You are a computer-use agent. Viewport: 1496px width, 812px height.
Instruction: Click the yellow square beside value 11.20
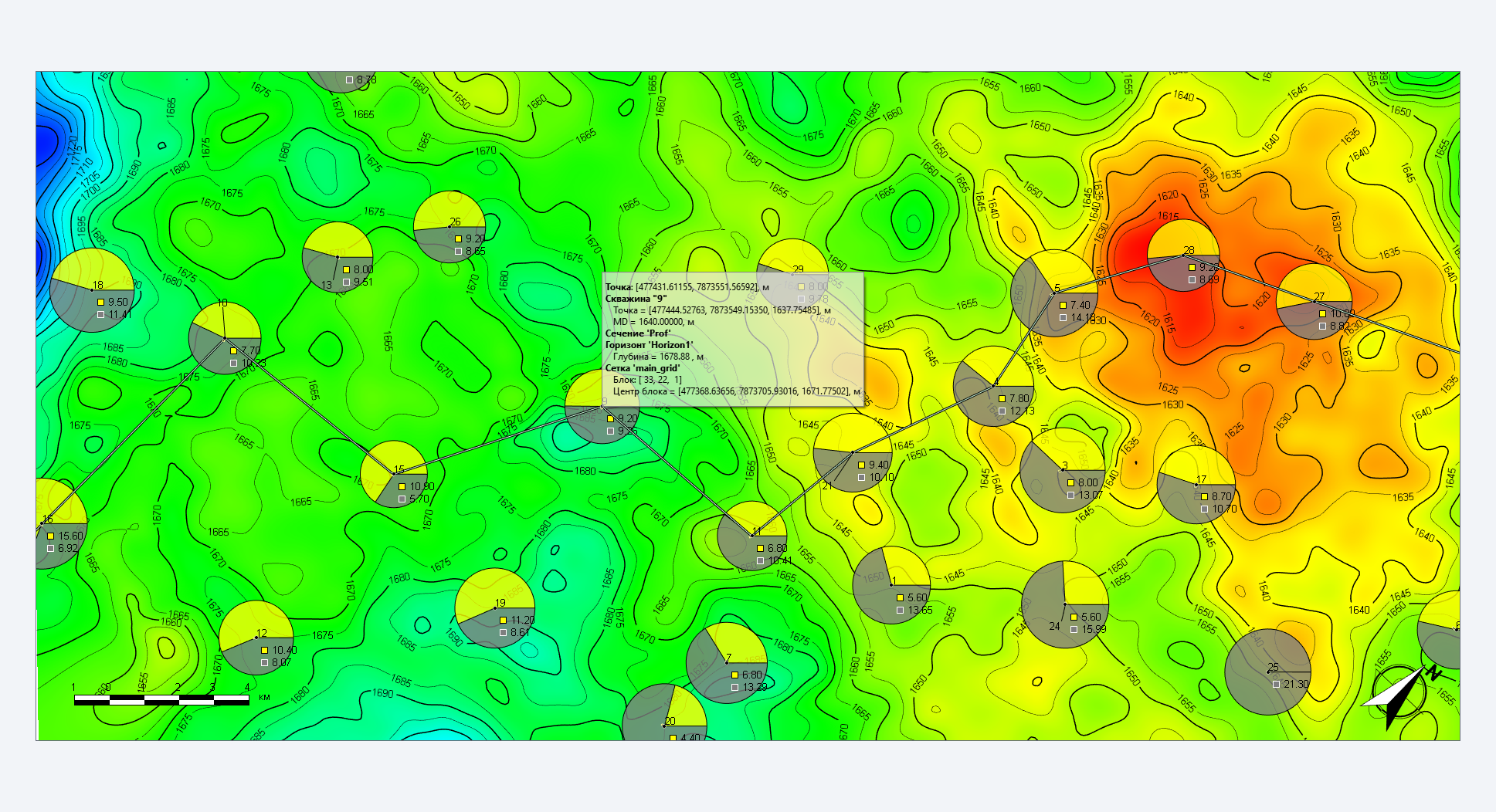pos(503,620)
